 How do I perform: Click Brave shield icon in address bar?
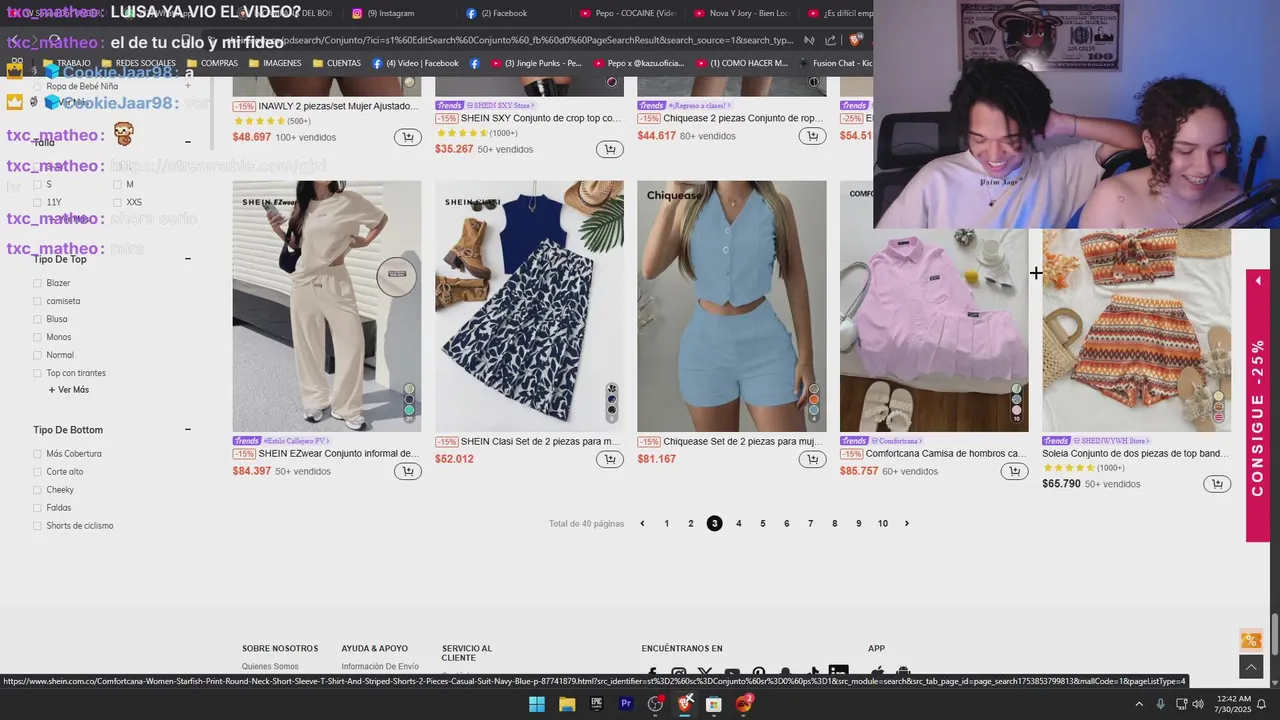[855, 40]
